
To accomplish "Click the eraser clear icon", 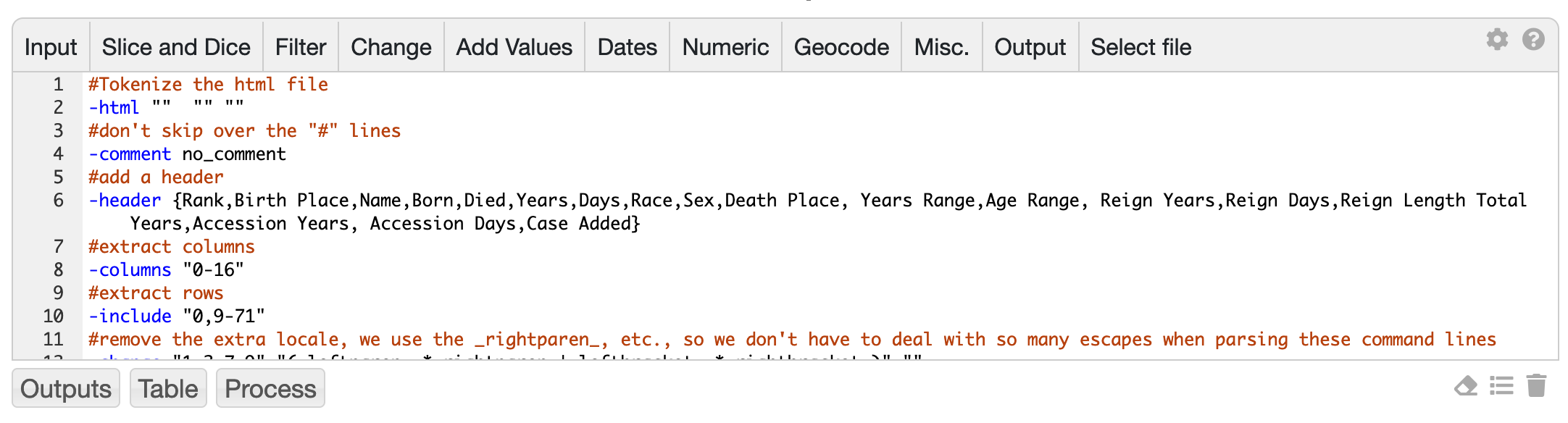I will (1466, 386).
